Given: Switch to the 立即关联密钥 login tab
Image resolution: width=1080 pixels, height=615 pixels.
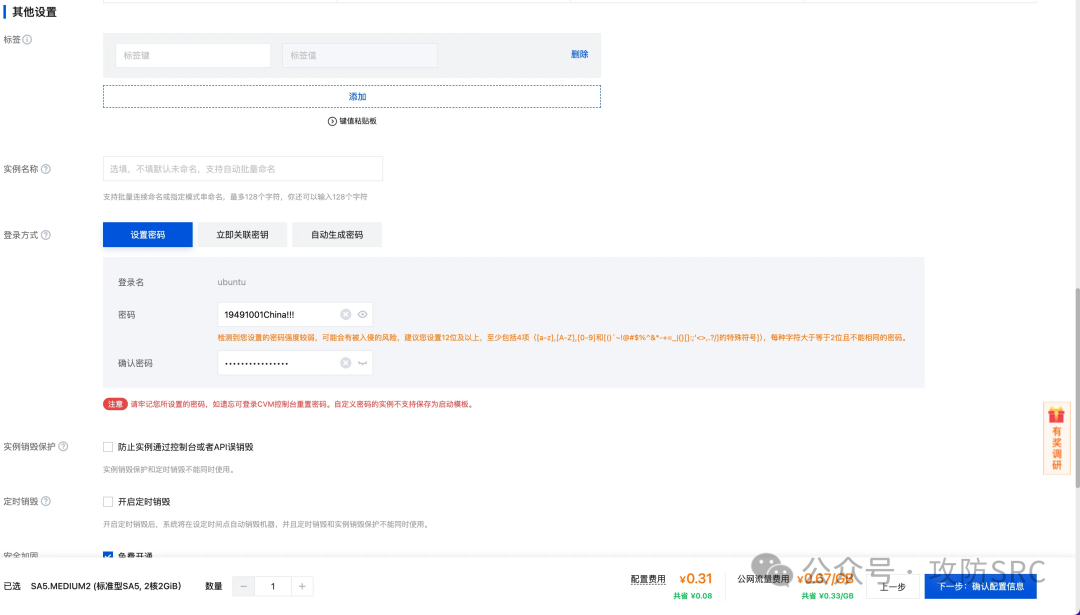Looking at the screenshot, I should [x=241, y=234].
